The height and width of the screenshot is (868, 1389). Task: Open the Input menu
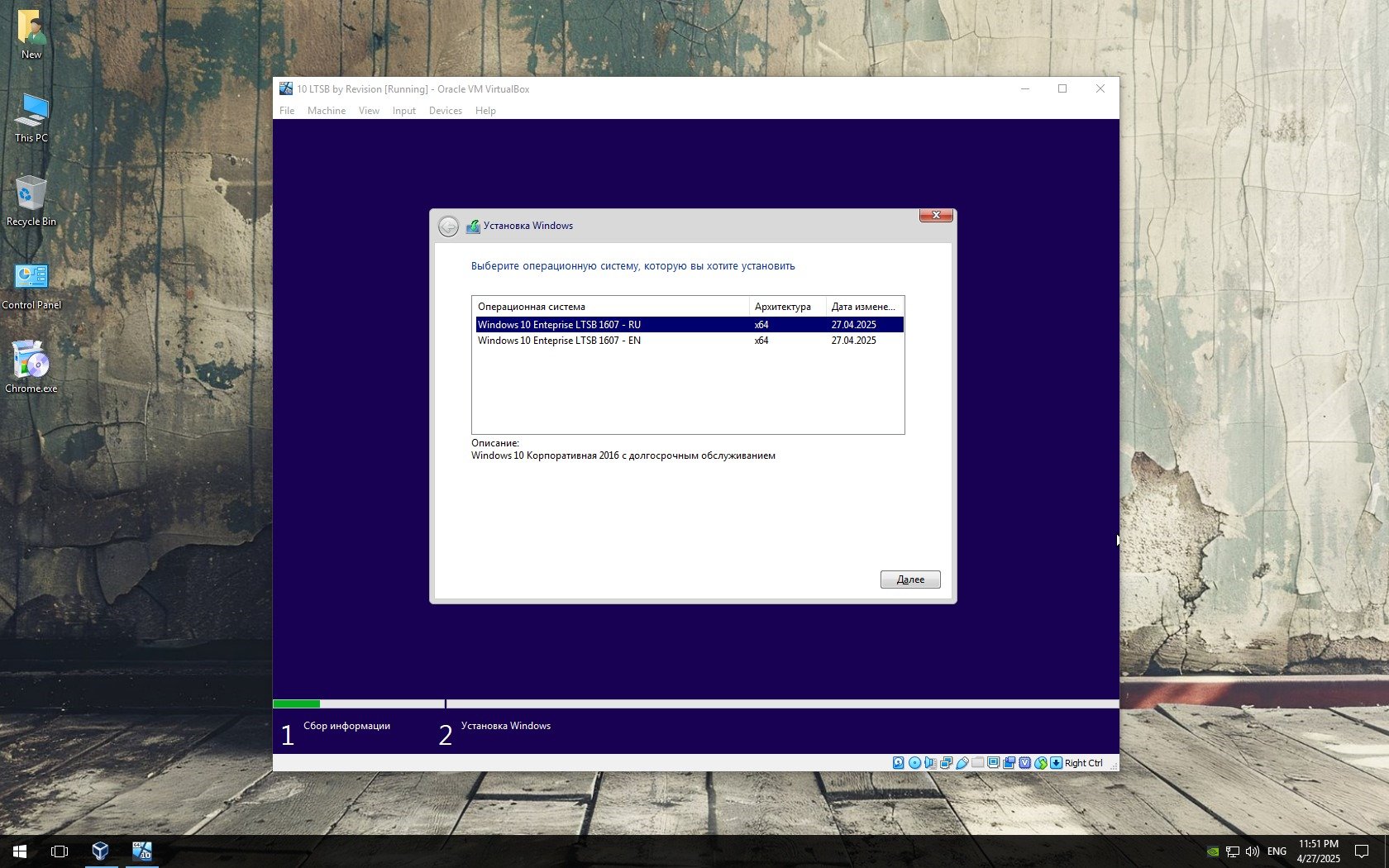click(x=403, y=111)
